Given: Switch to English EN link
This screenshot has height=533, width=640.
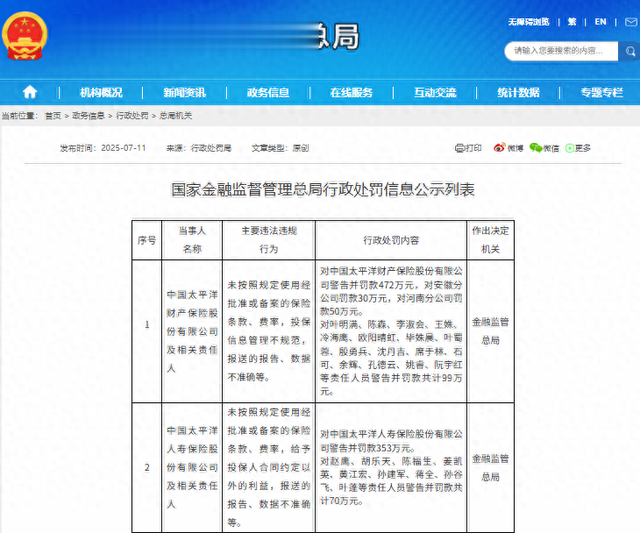Looking at the screenshot, I should coord(600,22).
